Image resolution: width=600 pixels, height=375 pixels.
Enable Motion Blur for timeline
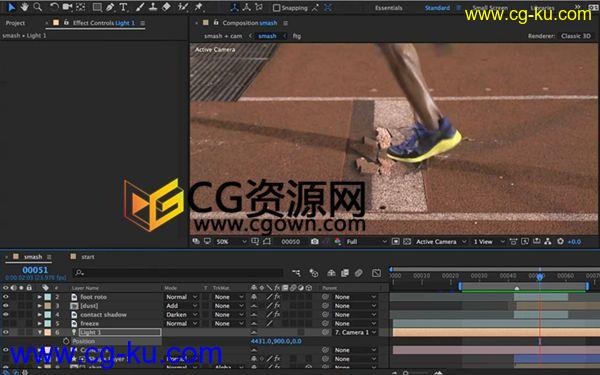(x=359, y=273)
